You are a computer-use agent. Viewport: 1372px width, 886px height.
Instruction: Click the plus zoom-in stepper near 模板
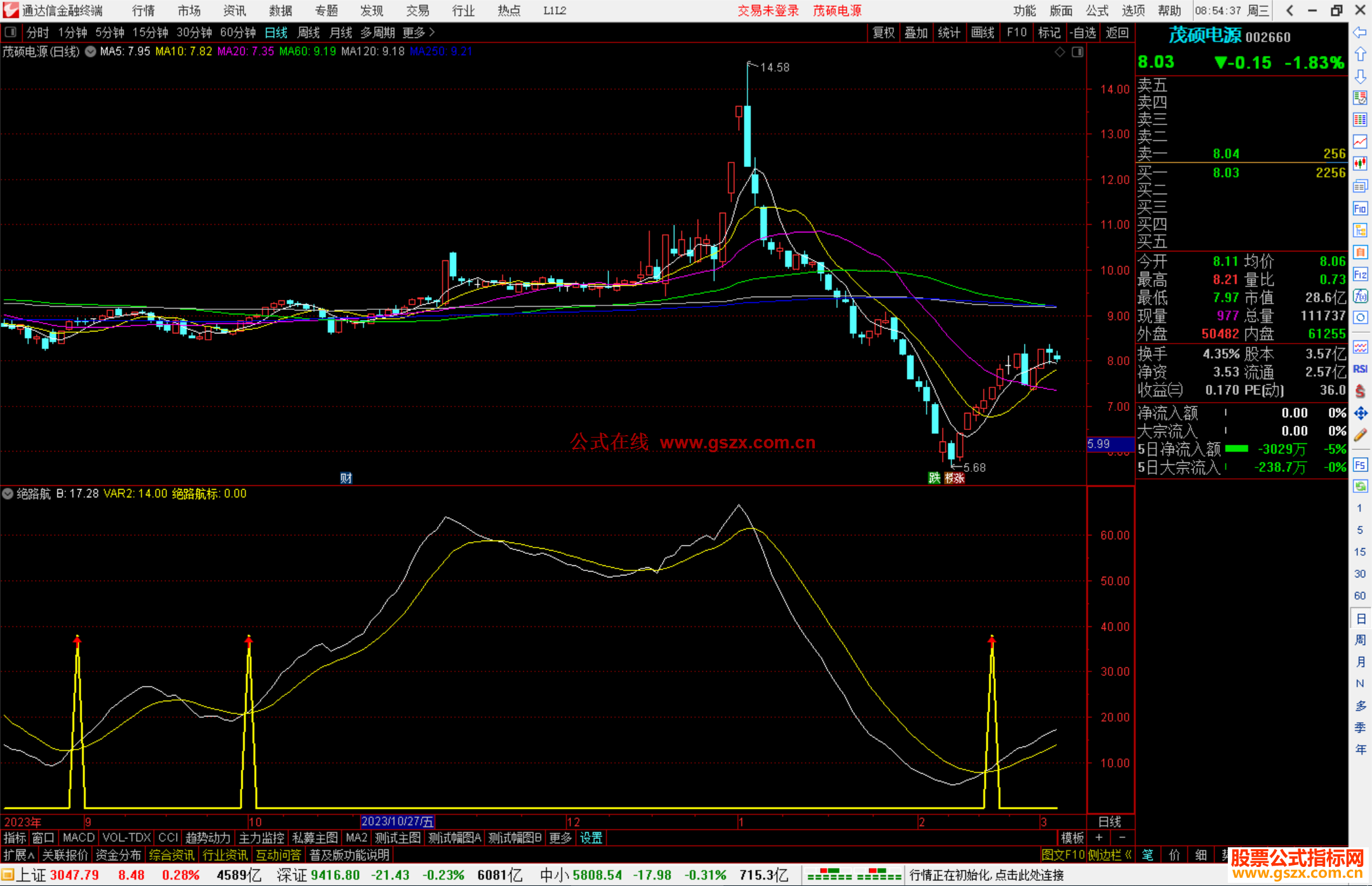click(x=1100, y=838)
